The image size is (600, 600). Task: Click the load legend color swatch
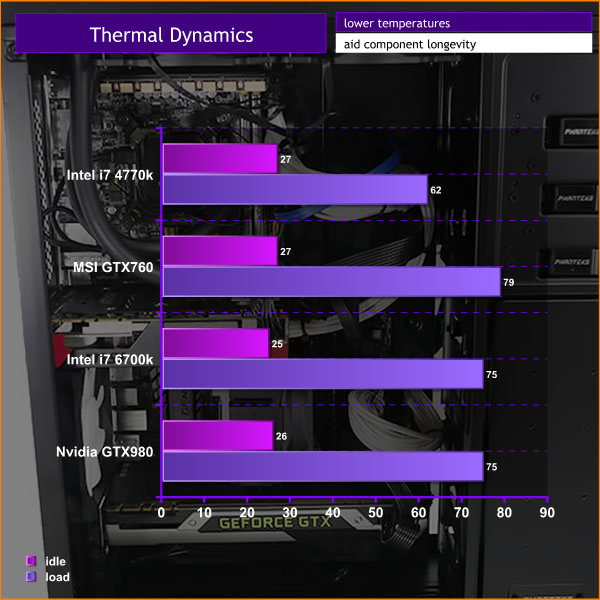point(31,576)
